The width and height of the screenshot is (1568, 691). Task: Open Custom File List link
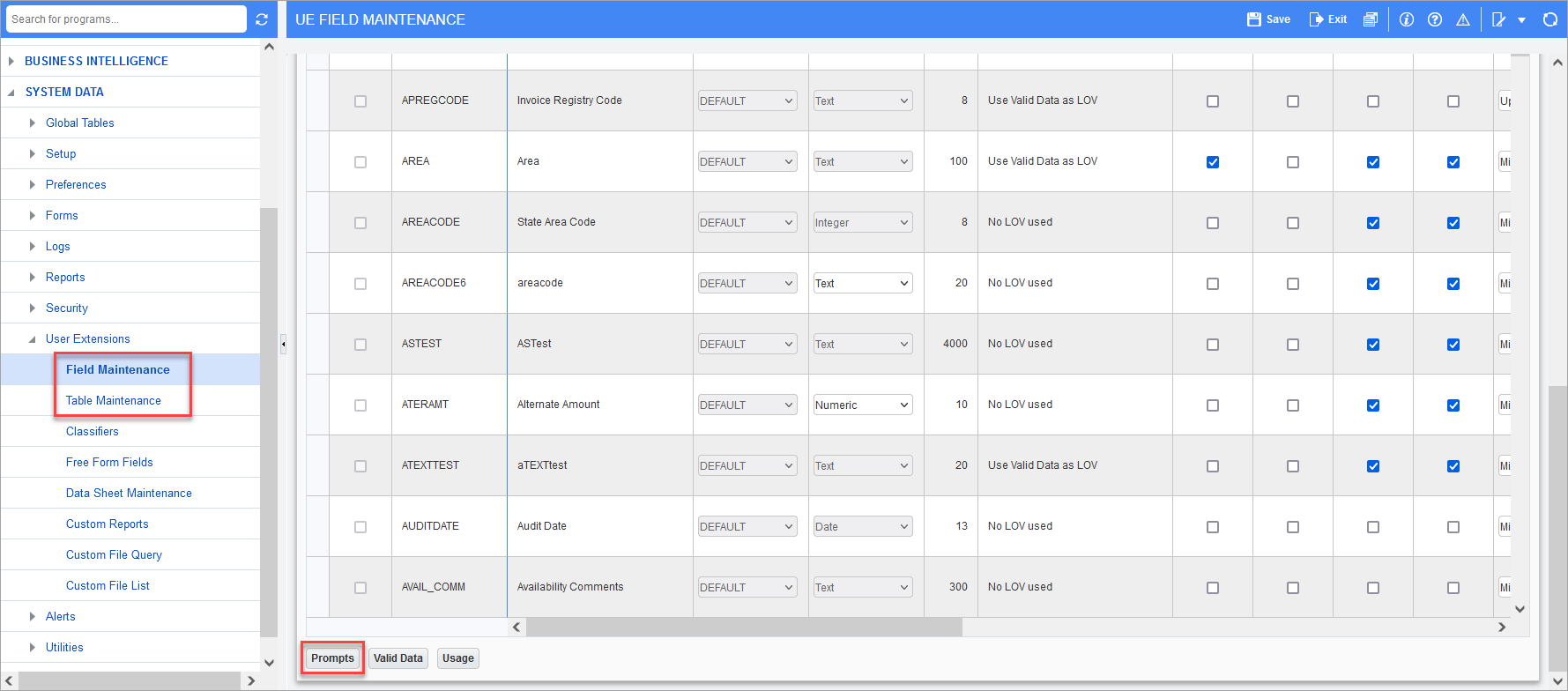click(108, 585)
